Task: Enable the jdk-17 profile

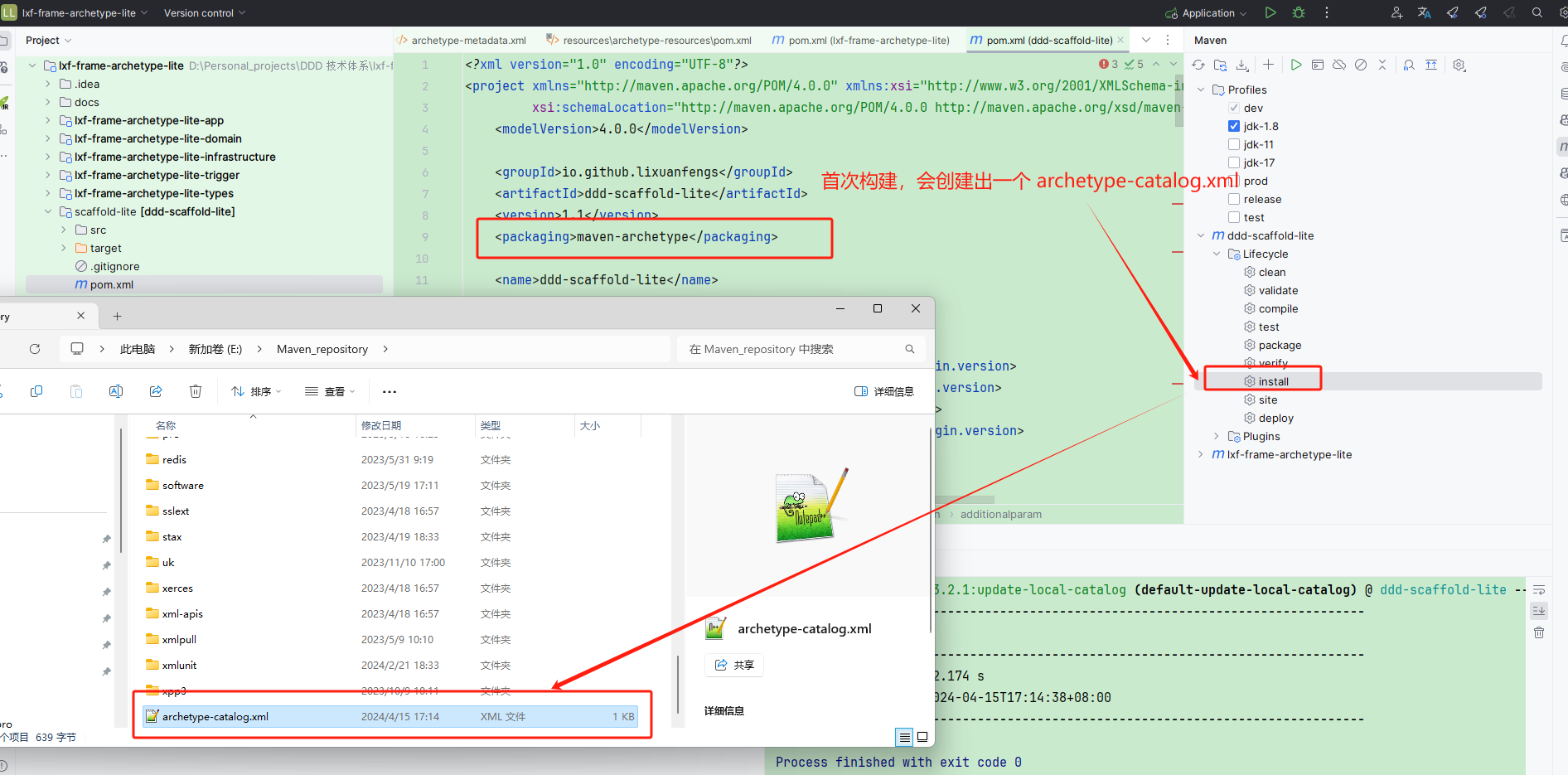Action: [1234, 162]
